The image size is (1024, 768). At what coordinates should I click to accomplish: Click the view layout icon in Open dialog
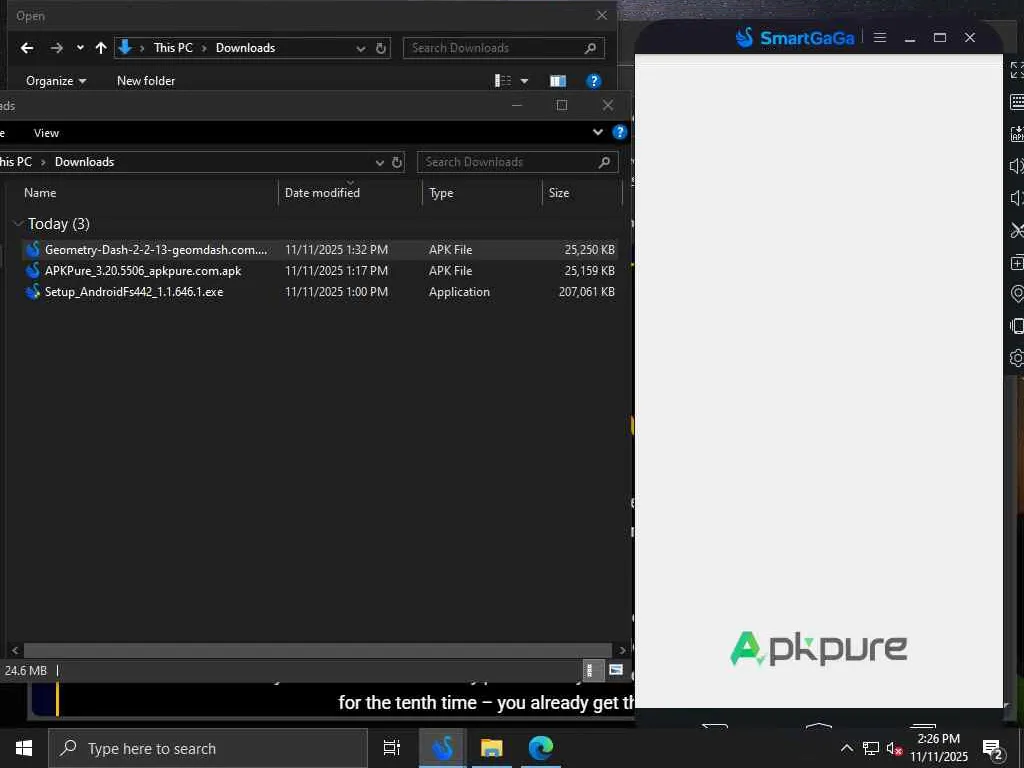(x=503, y=81)
